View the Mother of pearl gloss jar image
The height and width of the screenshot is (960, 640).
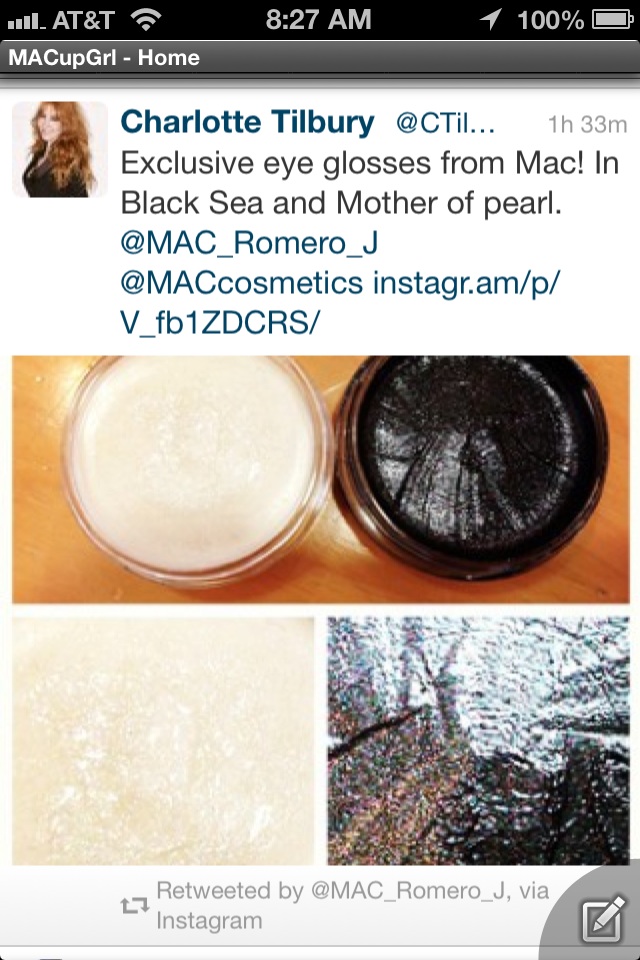point(197,471)
